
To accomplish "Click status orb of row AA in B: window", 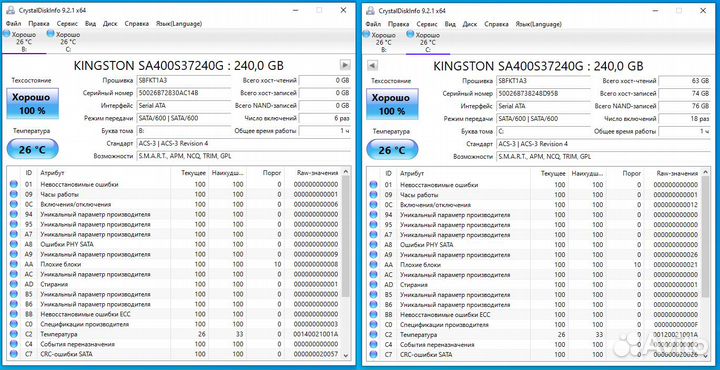I will coord(13,264).
